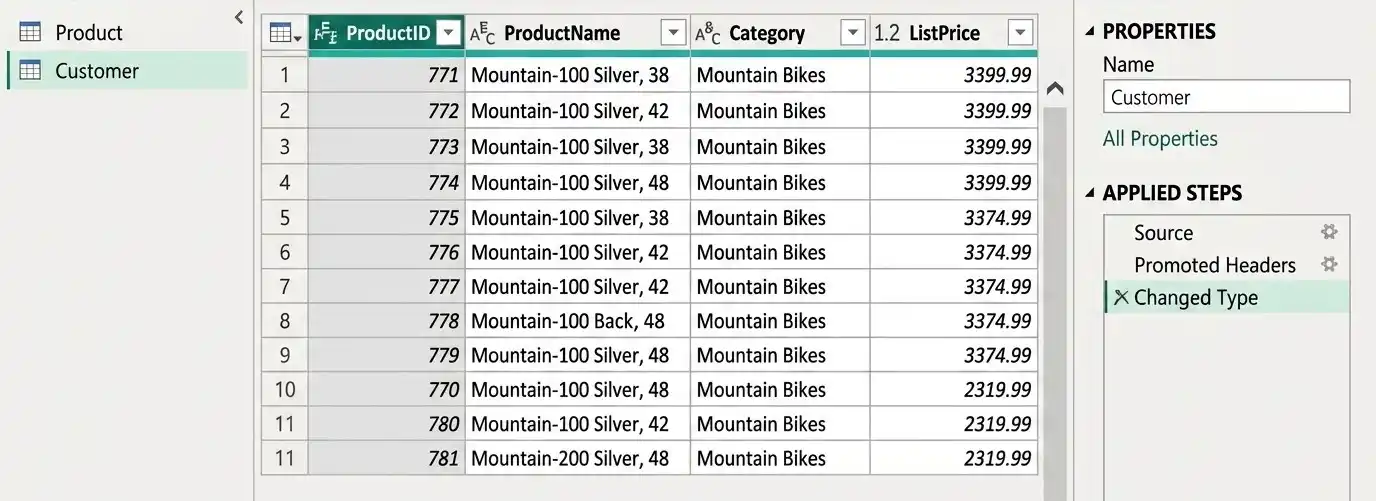The height and width of the screenshot is (501, 1376).
Task: Select row number 5
Action: (285, 218)
